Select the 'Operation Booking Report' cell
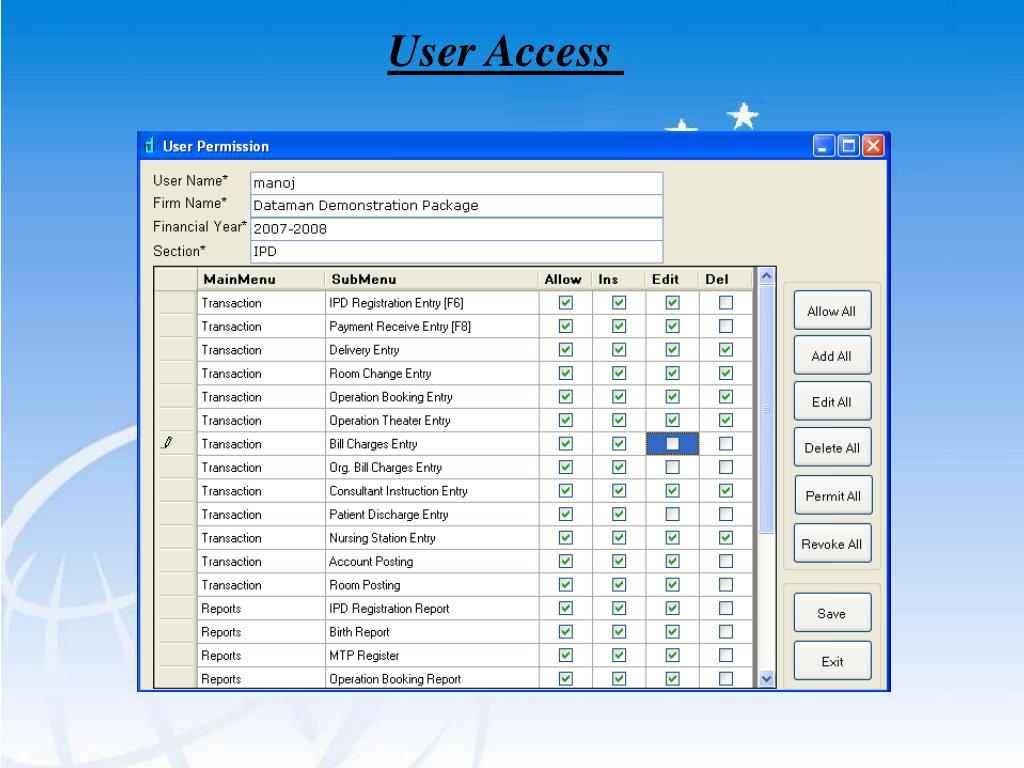Viewport: 1024px width, 768px height. (x=432, y=679)
